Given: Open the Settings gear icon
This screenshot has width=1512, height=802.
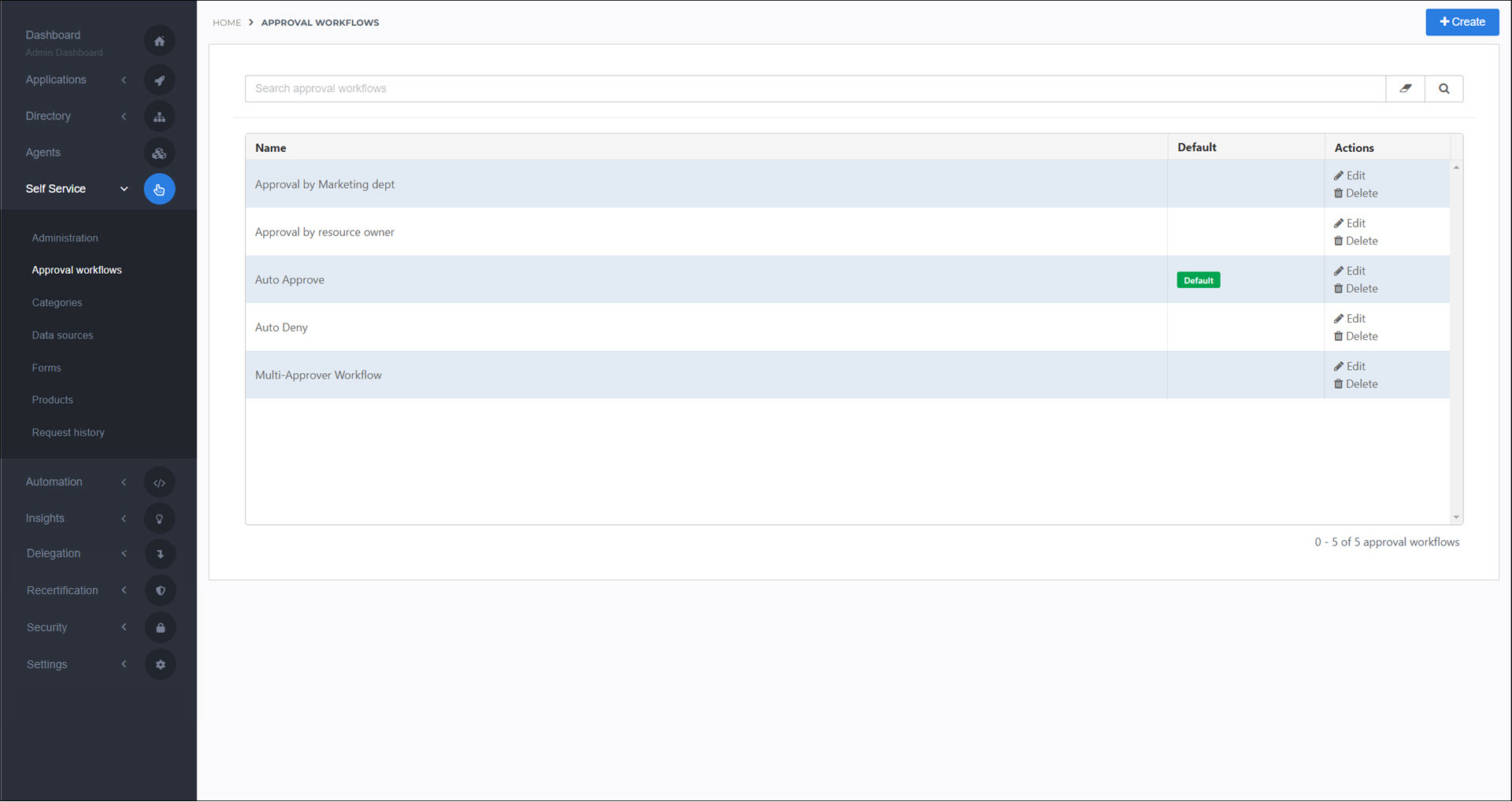Looking at the screenshot, I should click(x=160, y=664).
